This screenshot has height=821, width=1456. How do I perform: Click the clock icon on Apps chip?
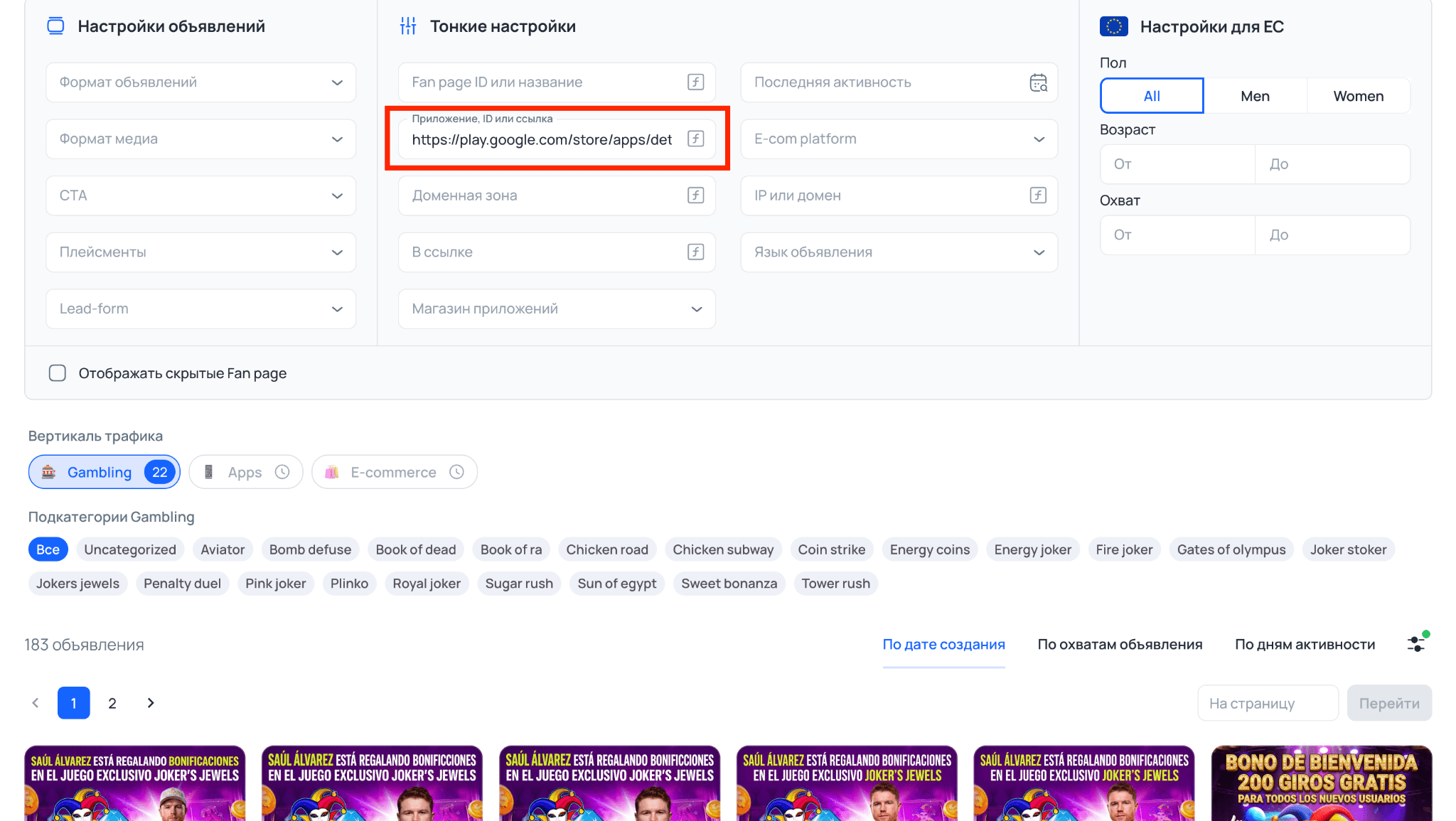coord(282,472)
